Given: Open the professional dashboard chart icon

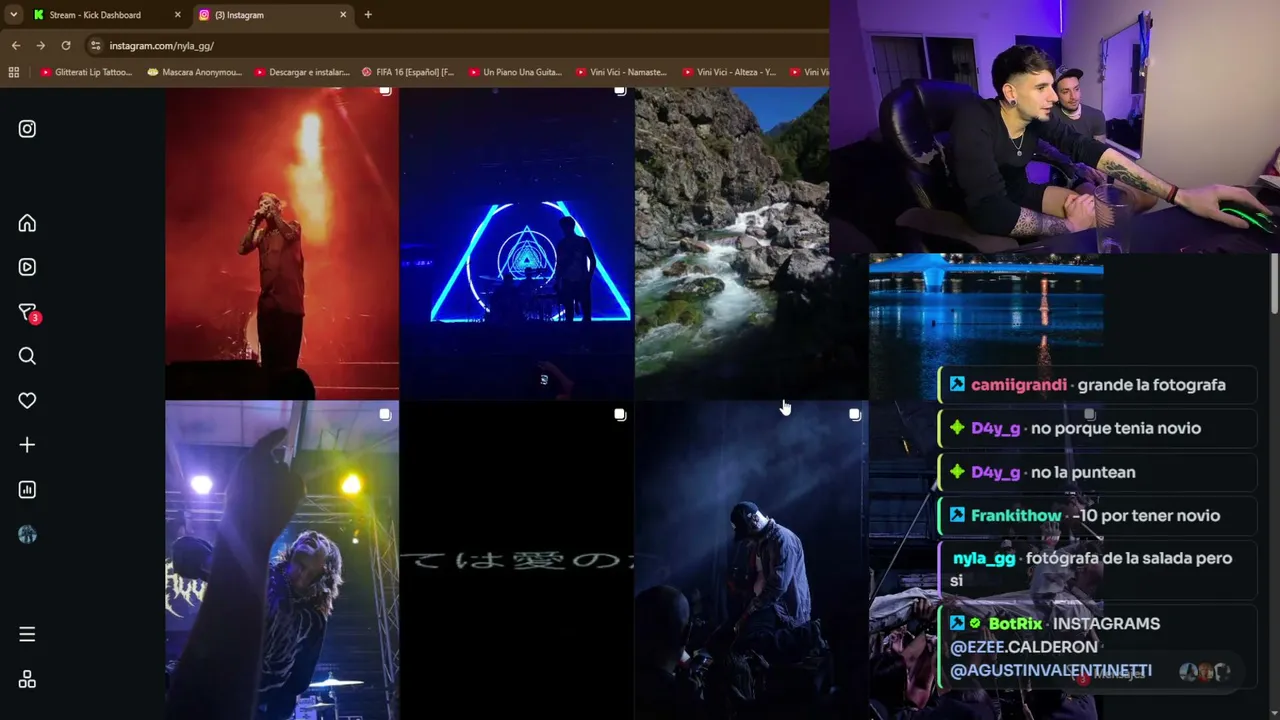Looking at the screenshot, I should pos(27,490).
